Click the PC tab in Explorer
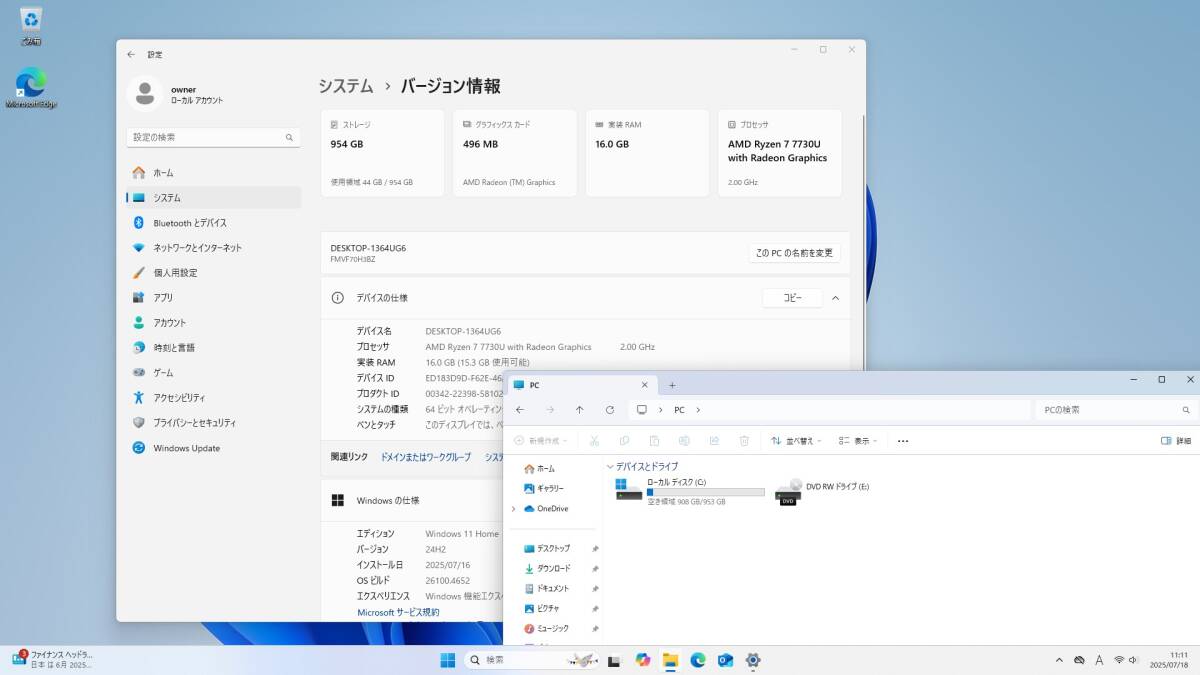1200x675 pixels. point(583,385)
